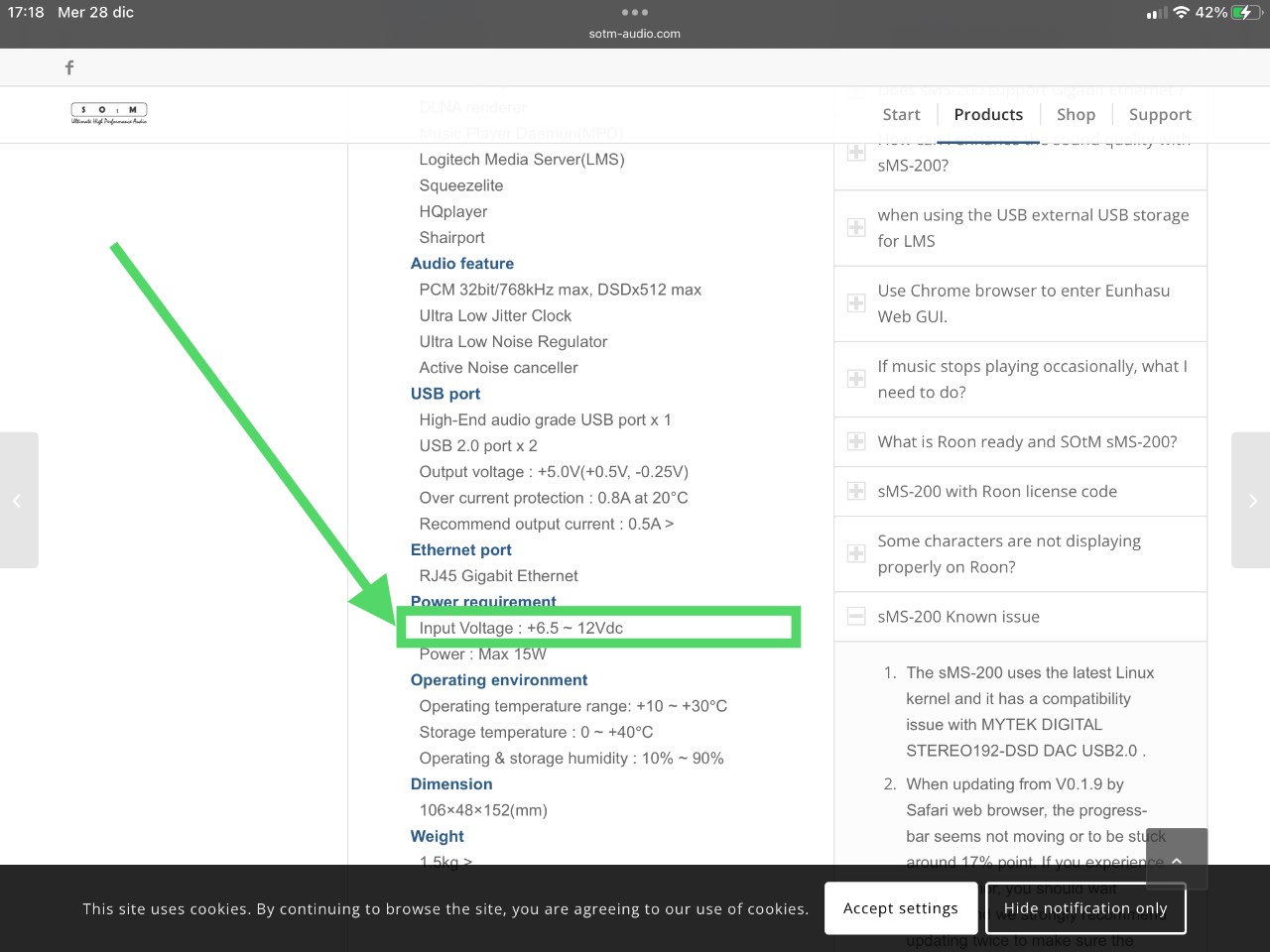Tap the sotm-audio.com address bar
Viewport: 1270px width, 952px height.
635,34
